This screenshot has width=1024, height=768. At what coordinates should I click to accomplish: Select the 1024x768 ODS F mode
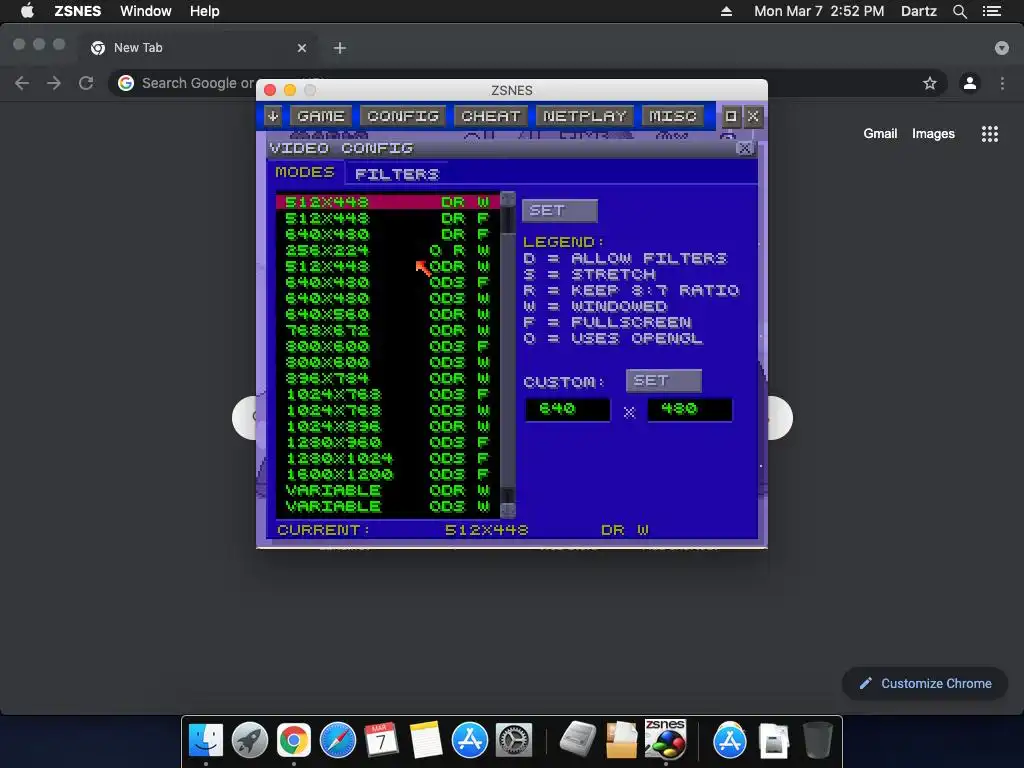click(x=388, y=394)
